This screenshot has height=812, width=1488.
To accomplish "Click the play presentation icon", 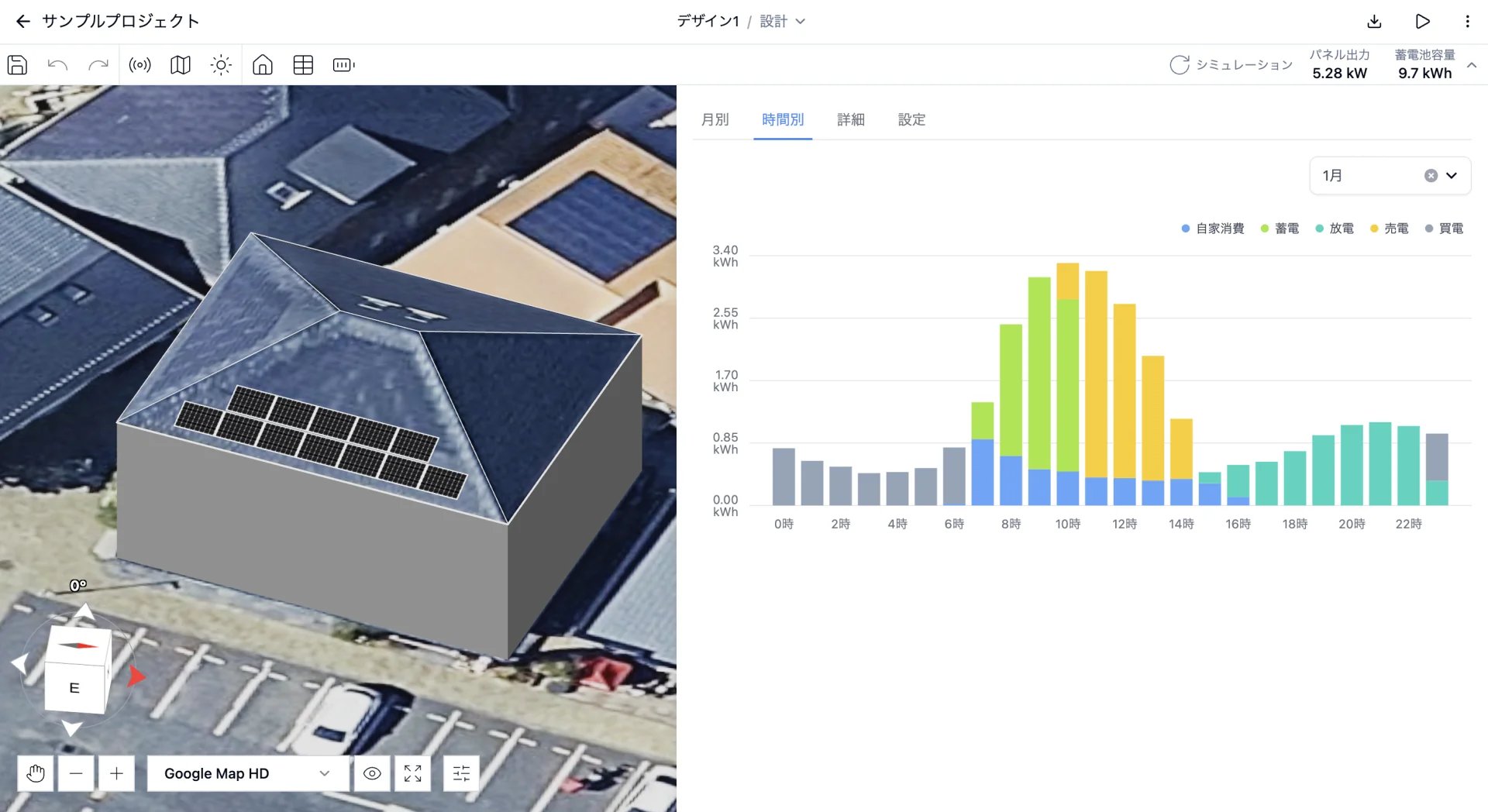I will (x=1422, y=22).
